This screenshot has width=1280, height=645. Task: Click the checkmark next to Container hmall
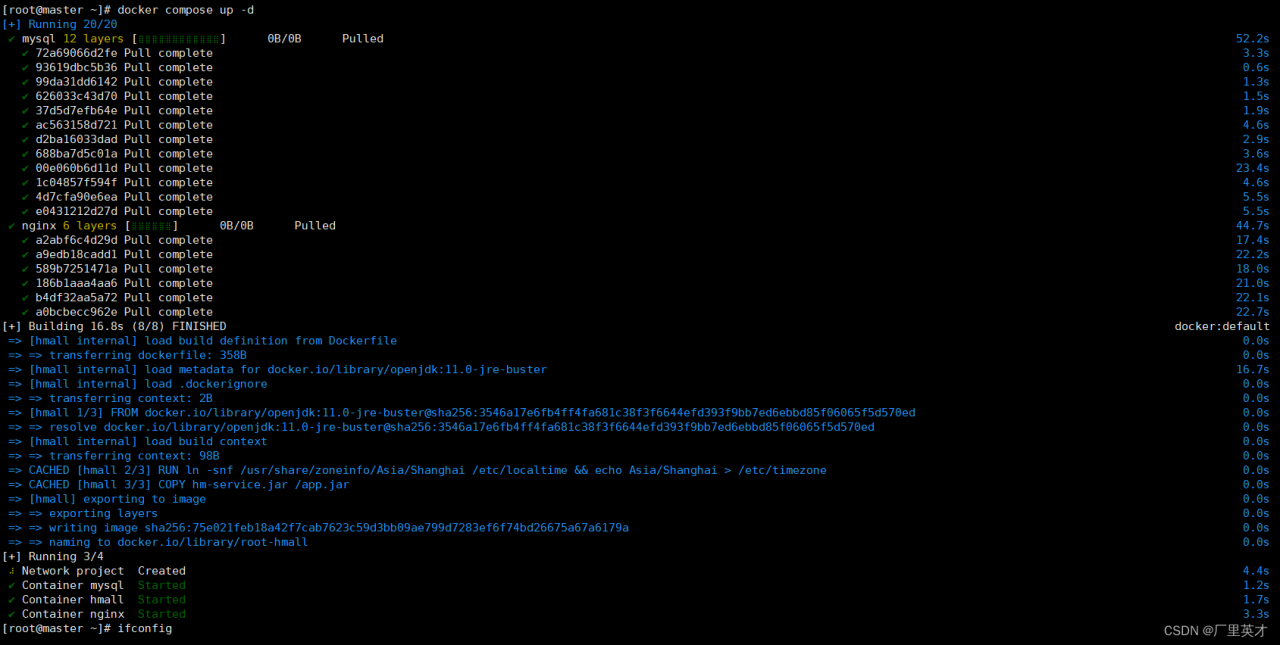(x=11, y=600)
